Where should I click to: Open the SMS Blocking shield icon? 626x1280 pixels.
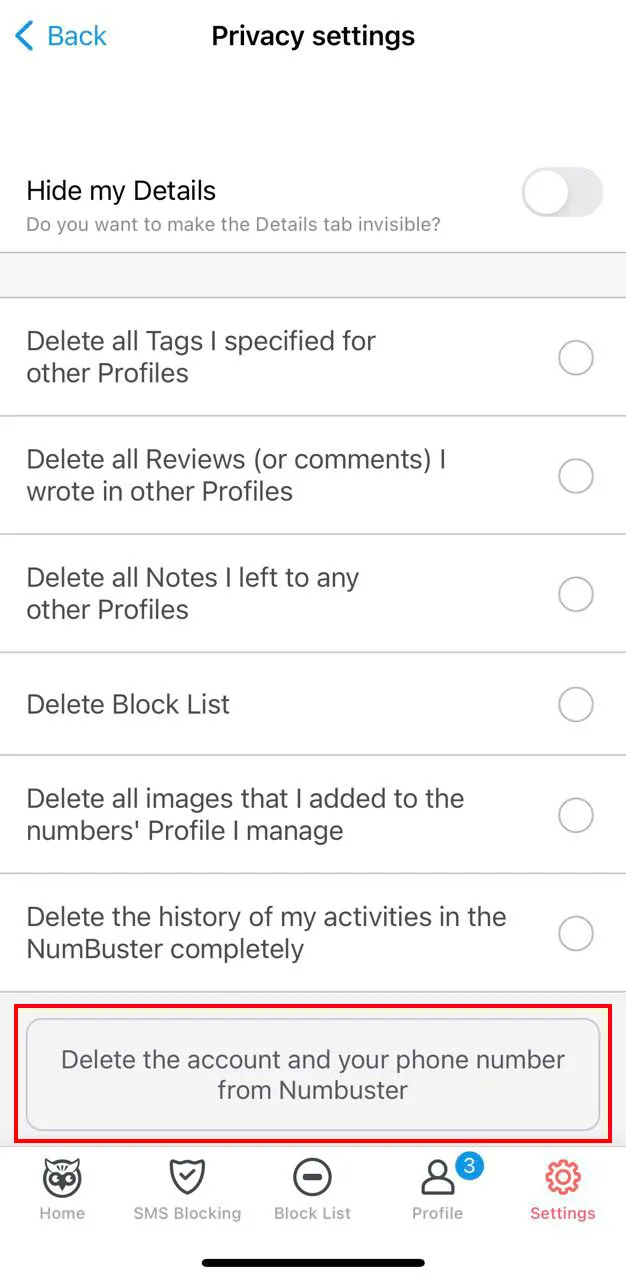[x=187, y=1177]
